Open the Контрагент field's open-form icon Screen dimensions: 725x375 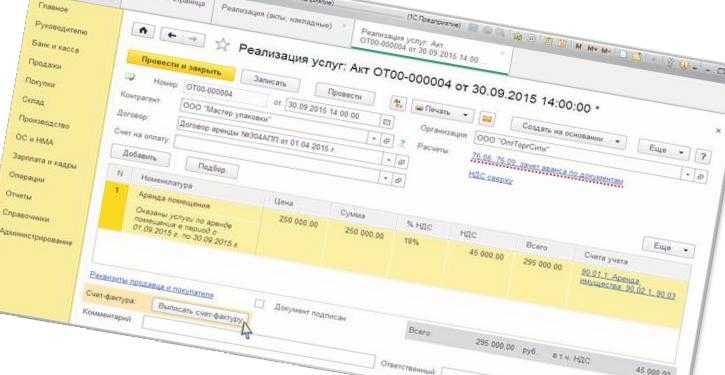(x=387, y=140)
